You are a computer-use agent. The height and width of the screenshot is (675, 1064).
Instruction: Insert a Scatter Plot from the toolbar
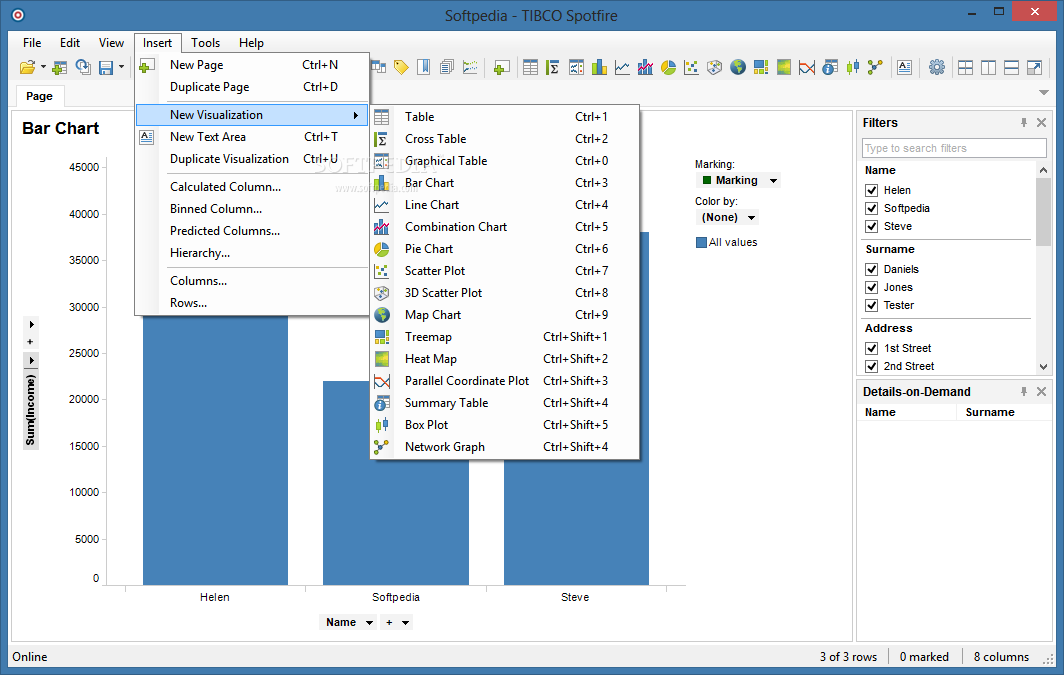click(691, 67)
